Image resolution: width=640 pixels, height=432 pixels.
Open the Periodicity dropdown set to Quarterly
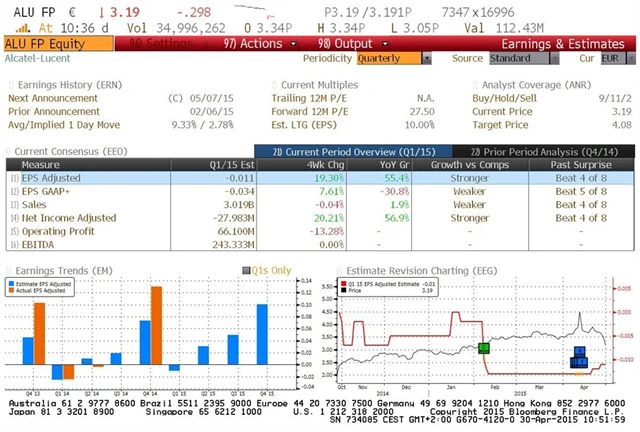click(x=391, y=59)
